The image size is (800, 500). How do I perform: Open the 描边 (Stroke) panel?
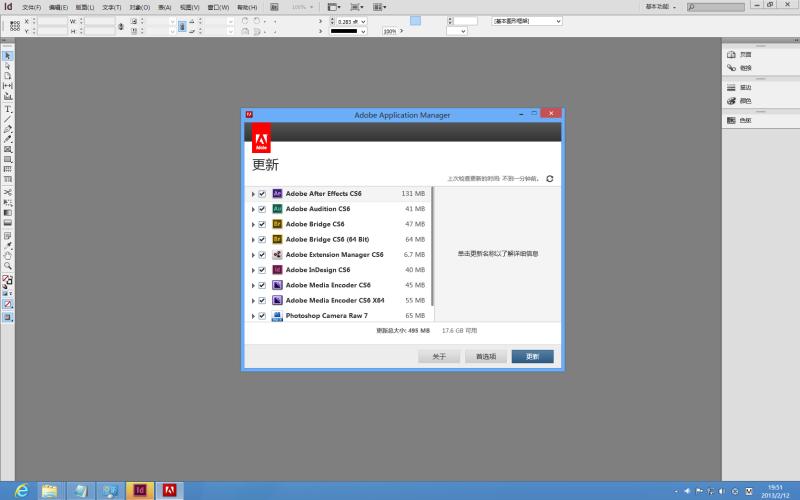tap(739, 88)
